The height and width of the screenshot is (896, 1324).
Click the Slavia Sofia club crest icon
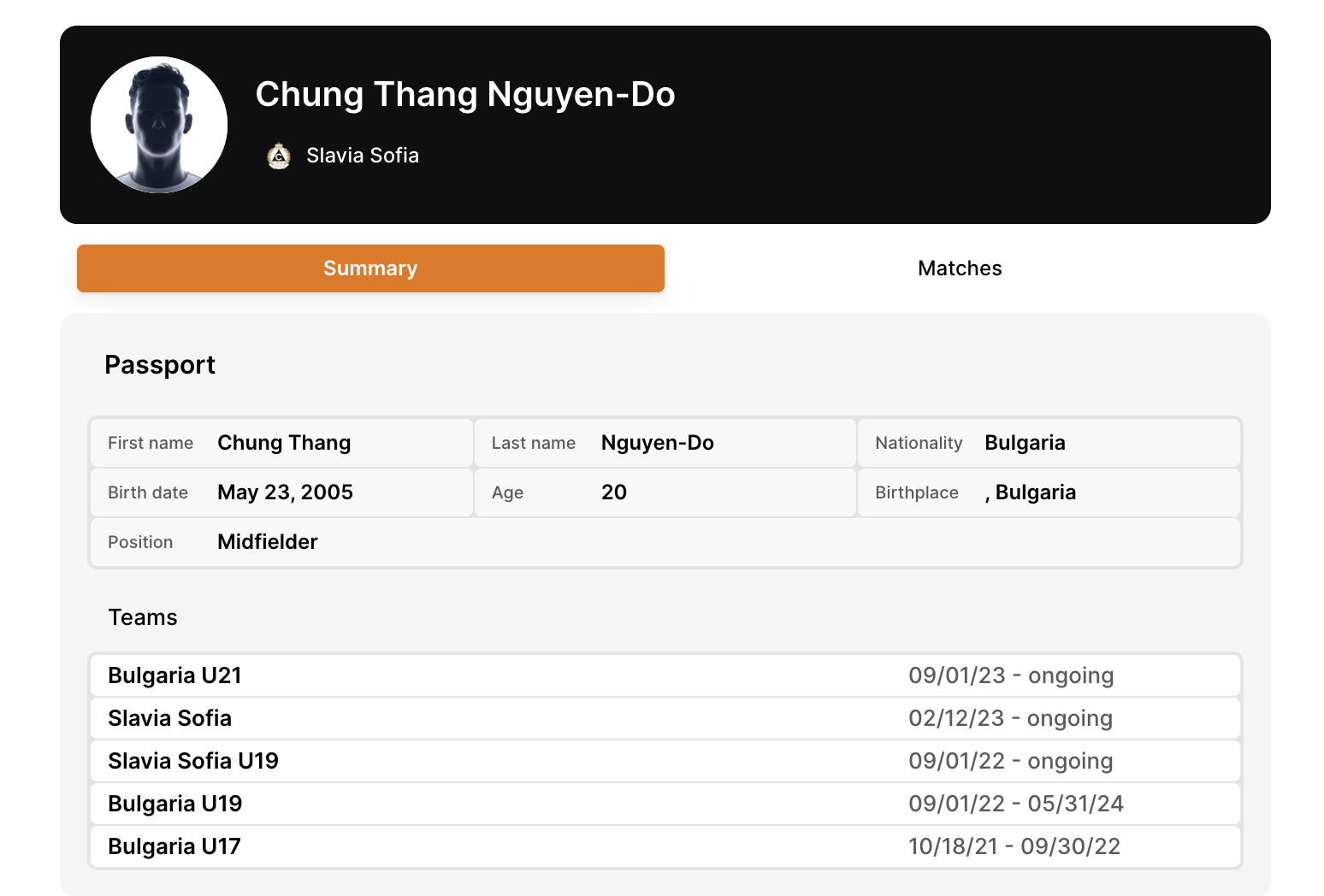(x=279, y=156)
